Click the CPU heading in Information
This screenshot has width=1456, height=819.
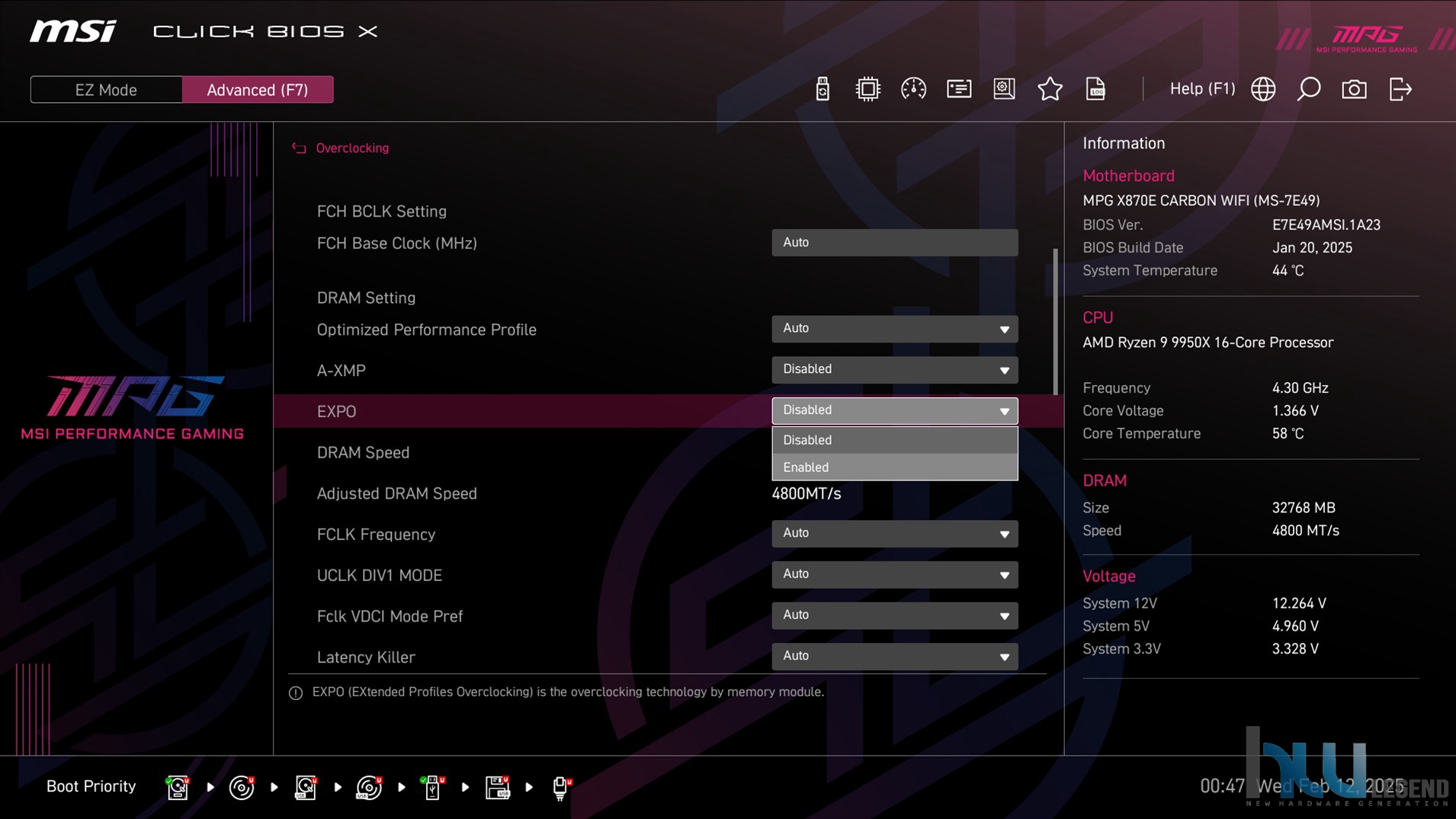click(x=1098, y=318)
